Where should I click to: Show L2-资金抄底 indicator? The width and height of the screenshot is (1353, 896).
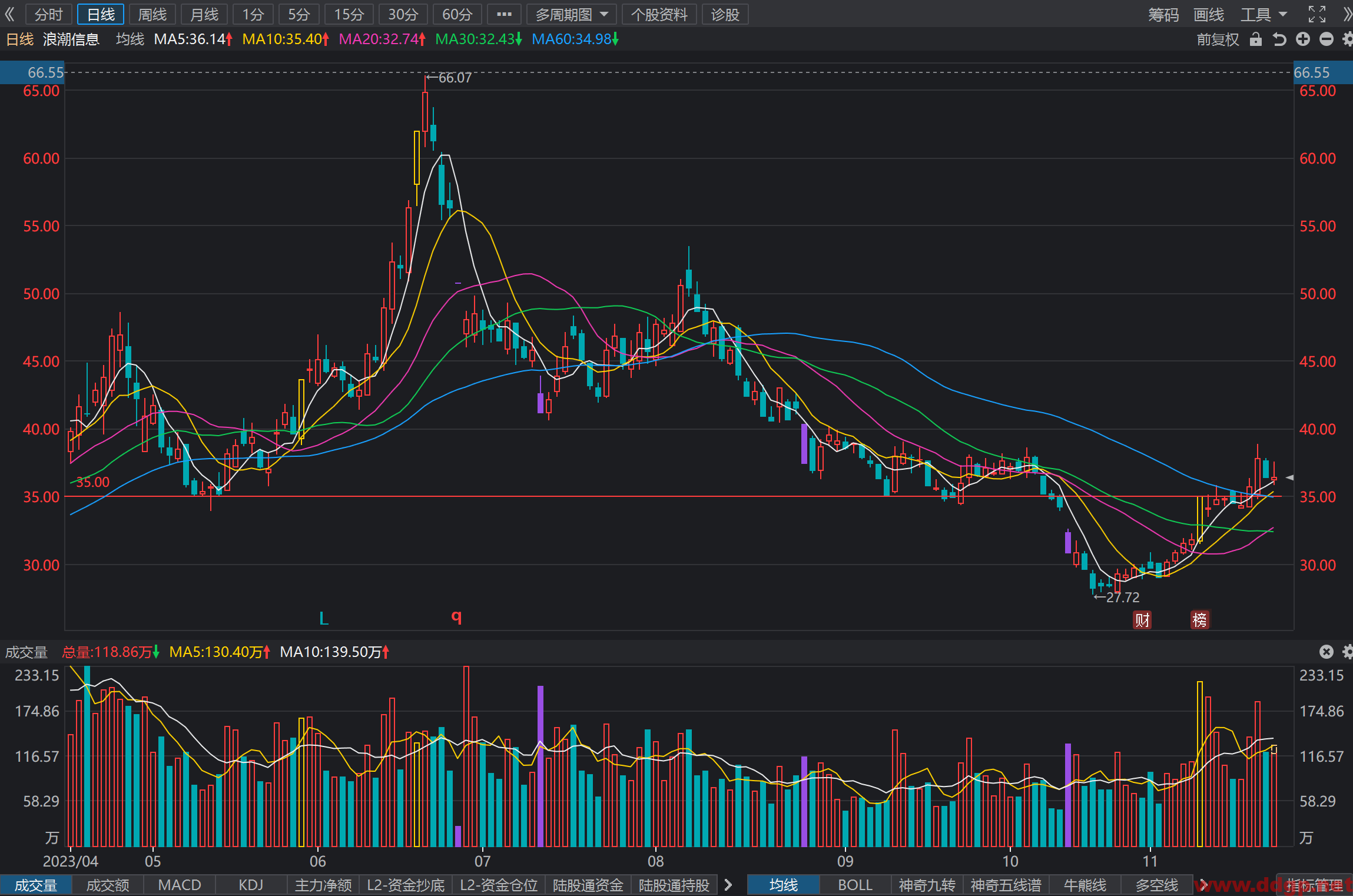[x=406, y=885]
